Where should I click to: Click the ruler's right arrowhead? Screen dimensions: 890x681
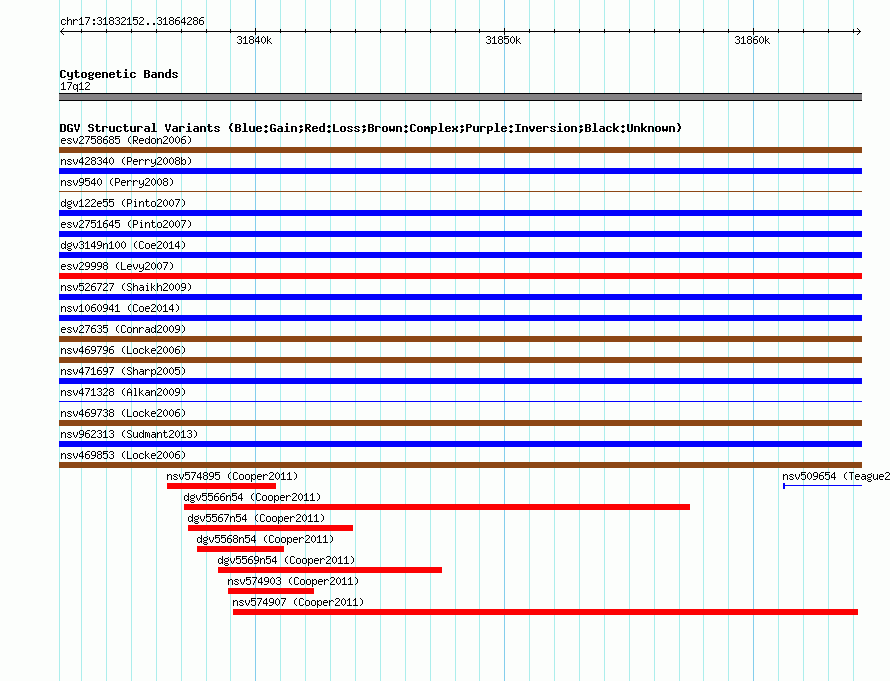858,32
